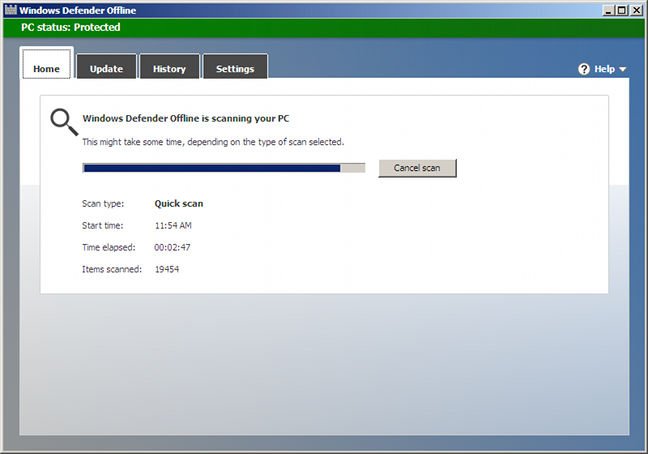
Task: Click the Windows Defender title bar icon
Action: pyautogui.click(x=11, y=10)
